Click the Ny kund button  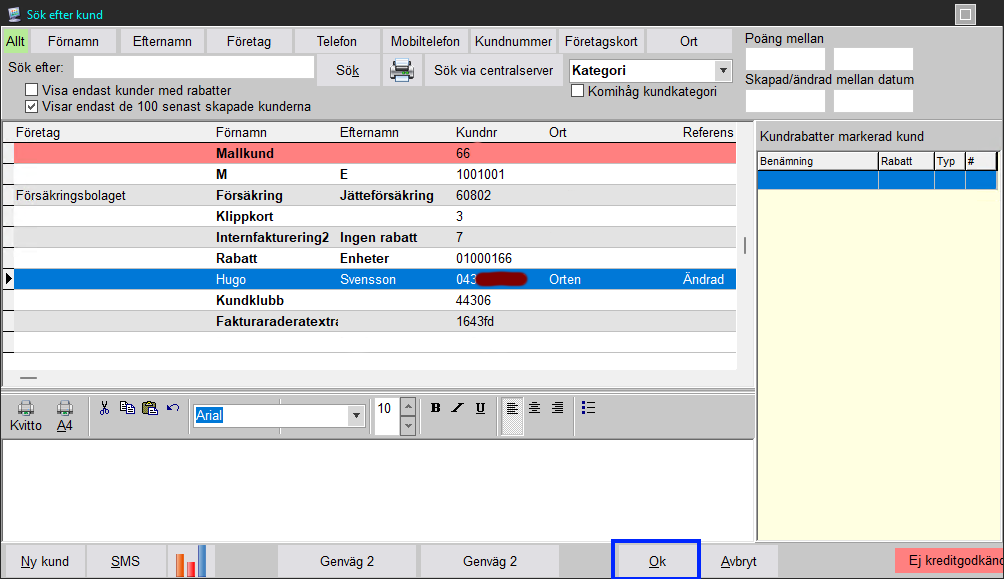click(45, 561)
